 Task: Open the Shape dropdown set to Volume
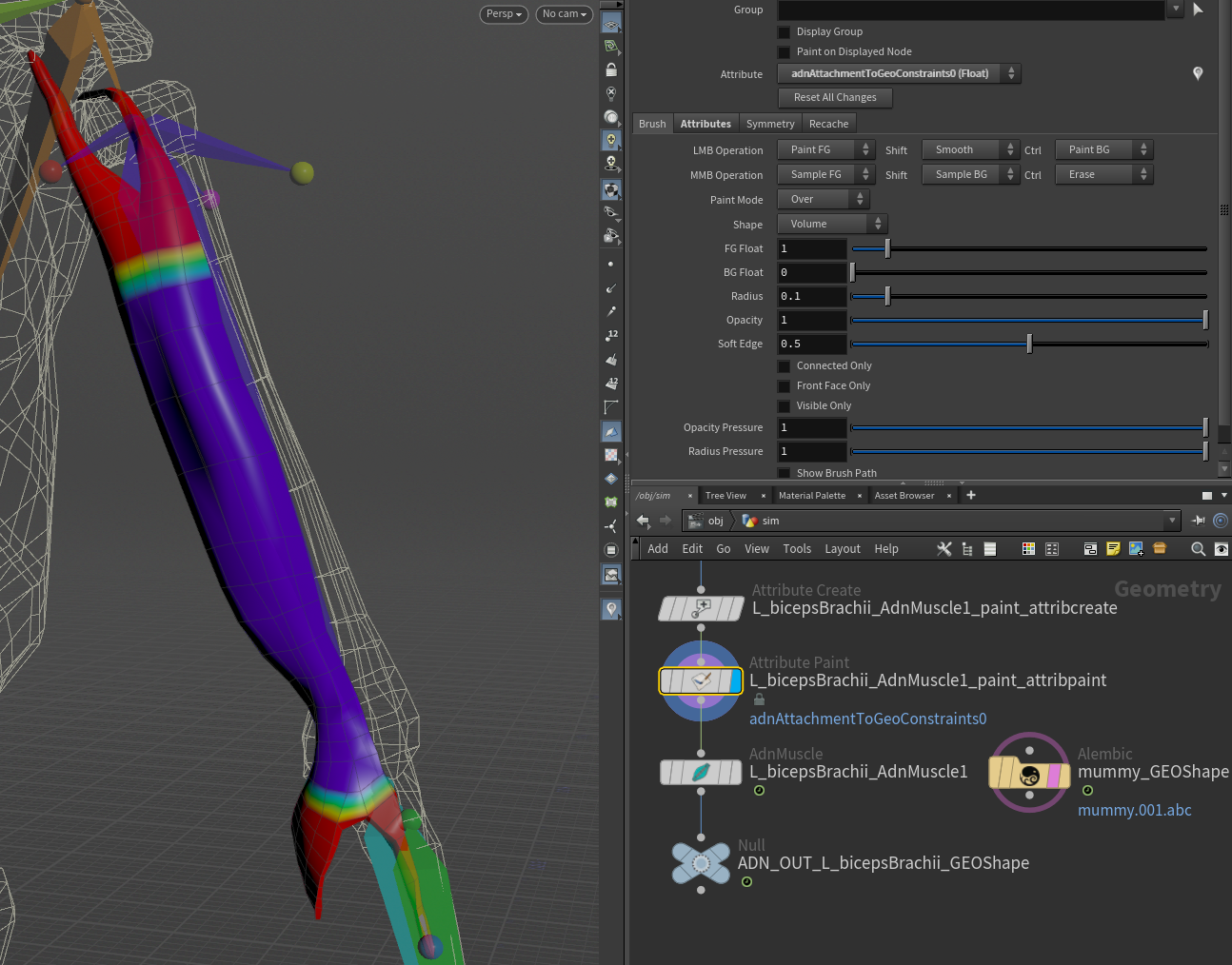pyautogui.click(x=830, y=223)
